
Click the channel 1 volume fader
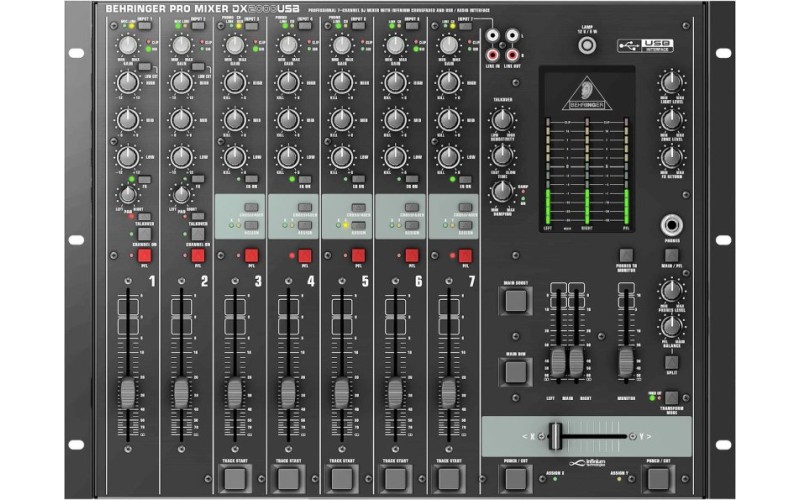(128, 393)
